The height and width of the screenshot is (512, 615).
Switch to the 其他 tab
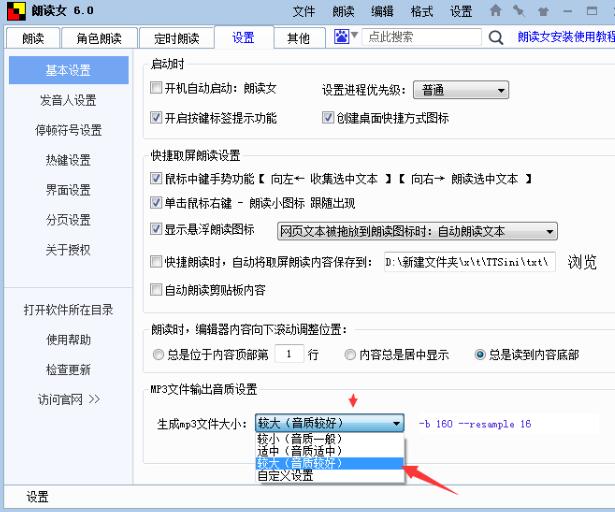(x=299, y=38)
